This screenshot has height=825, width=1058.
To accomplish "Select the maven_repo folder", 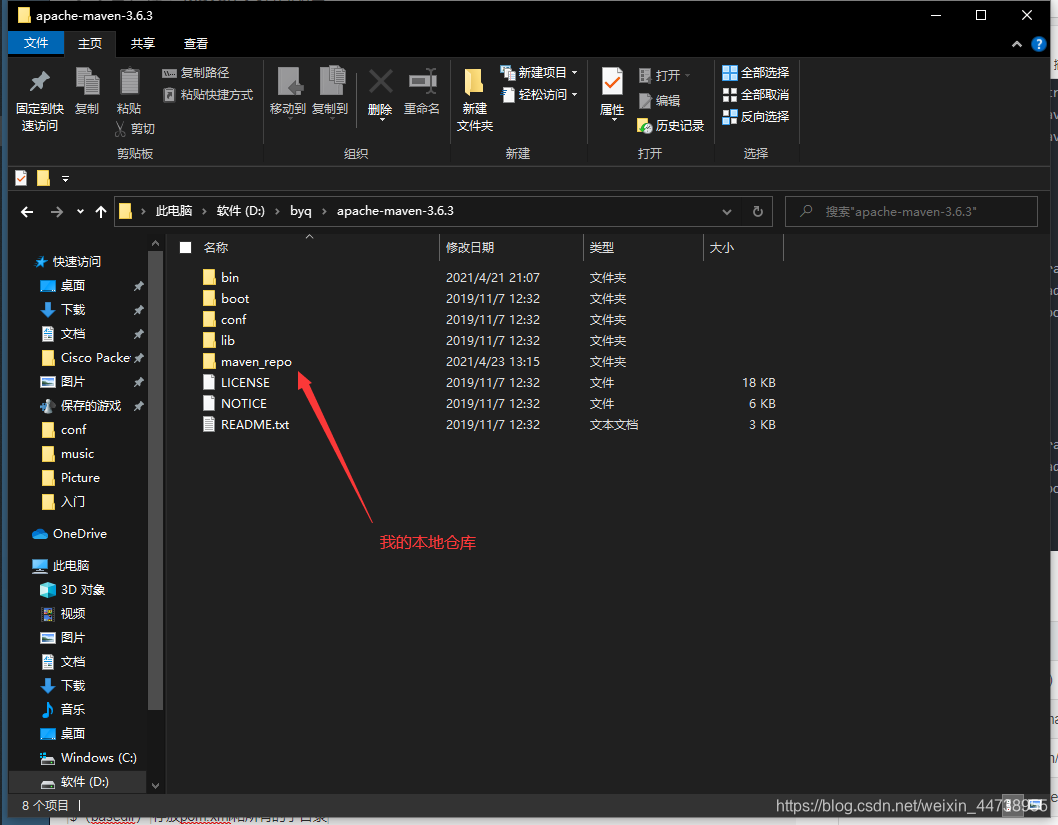I will [x=247, y=362].
